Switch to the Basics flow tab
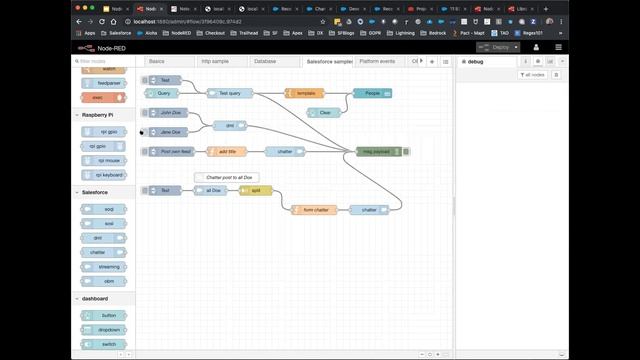The image size is (640, 360). 169,61
